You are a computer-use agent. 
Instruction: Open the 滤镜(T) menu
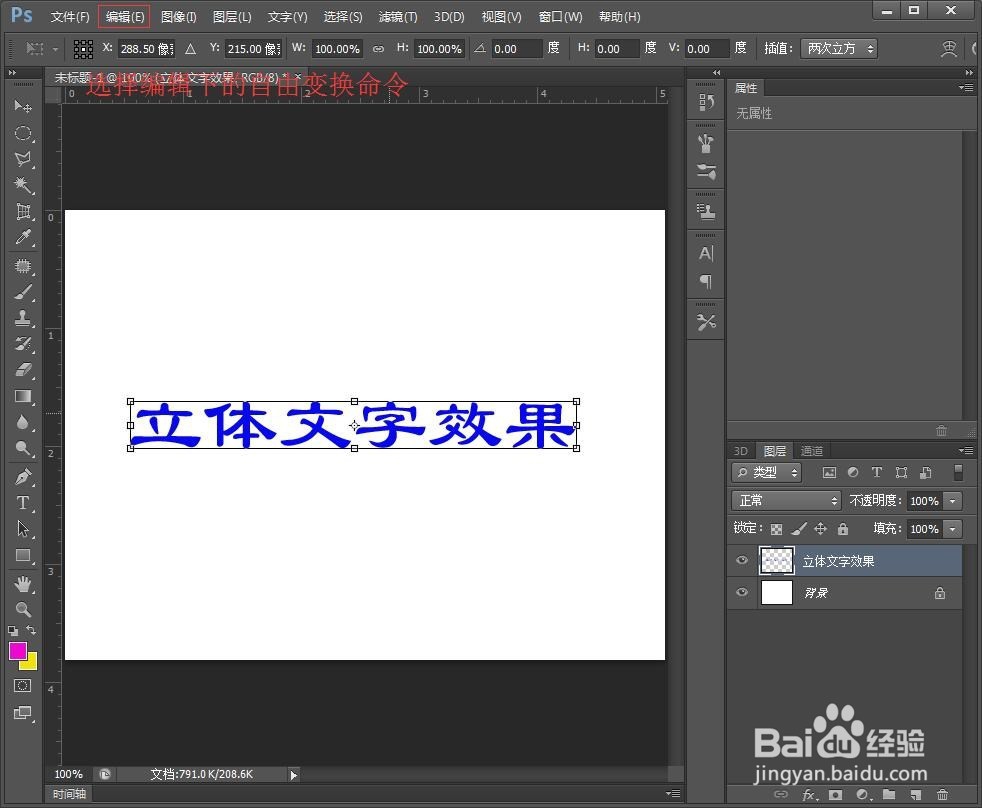coord(397,16)
